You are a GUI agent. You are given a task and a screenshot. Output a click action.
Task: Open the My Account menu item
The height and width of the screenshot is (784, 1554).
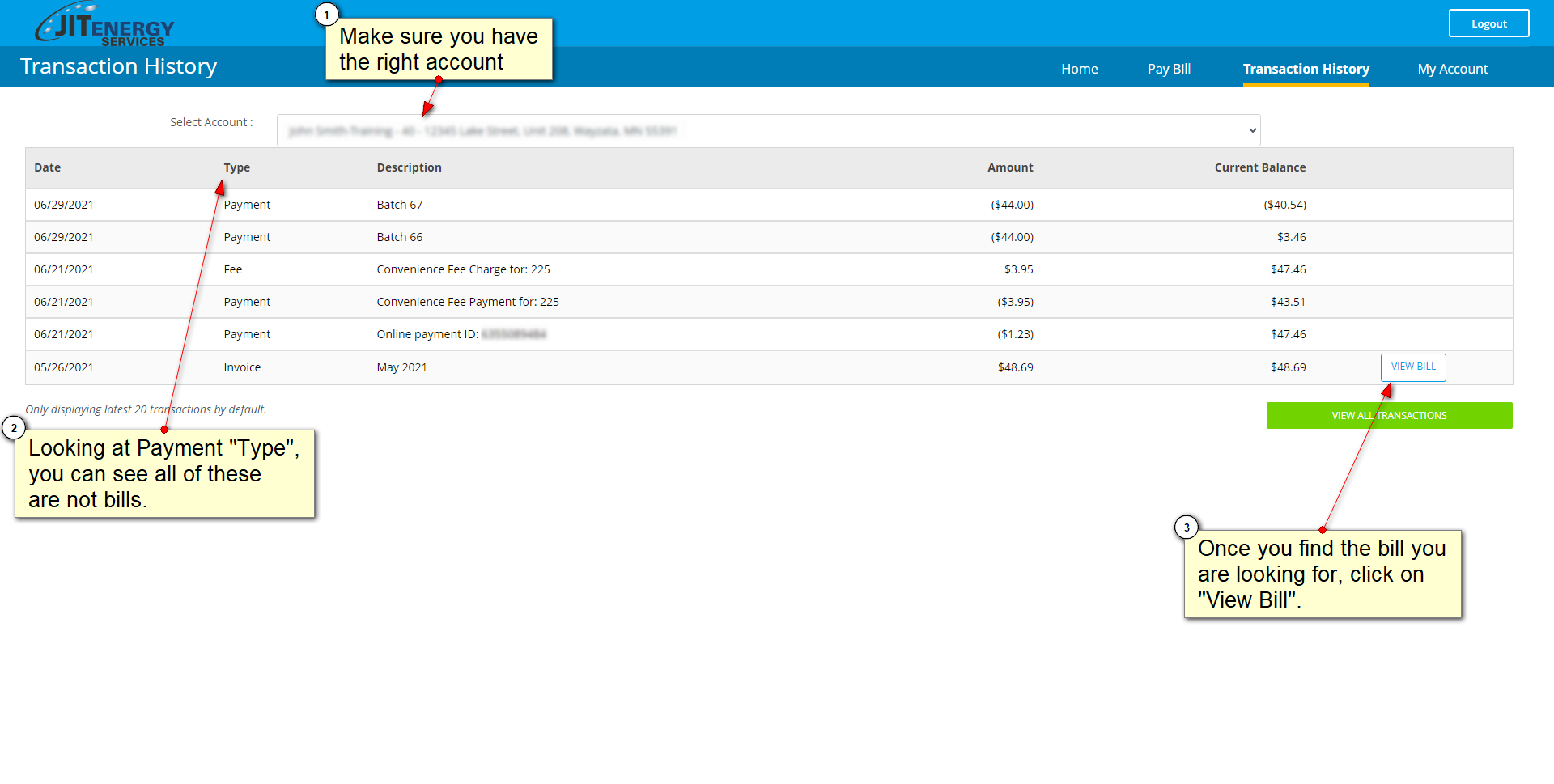pos(1452,69)
